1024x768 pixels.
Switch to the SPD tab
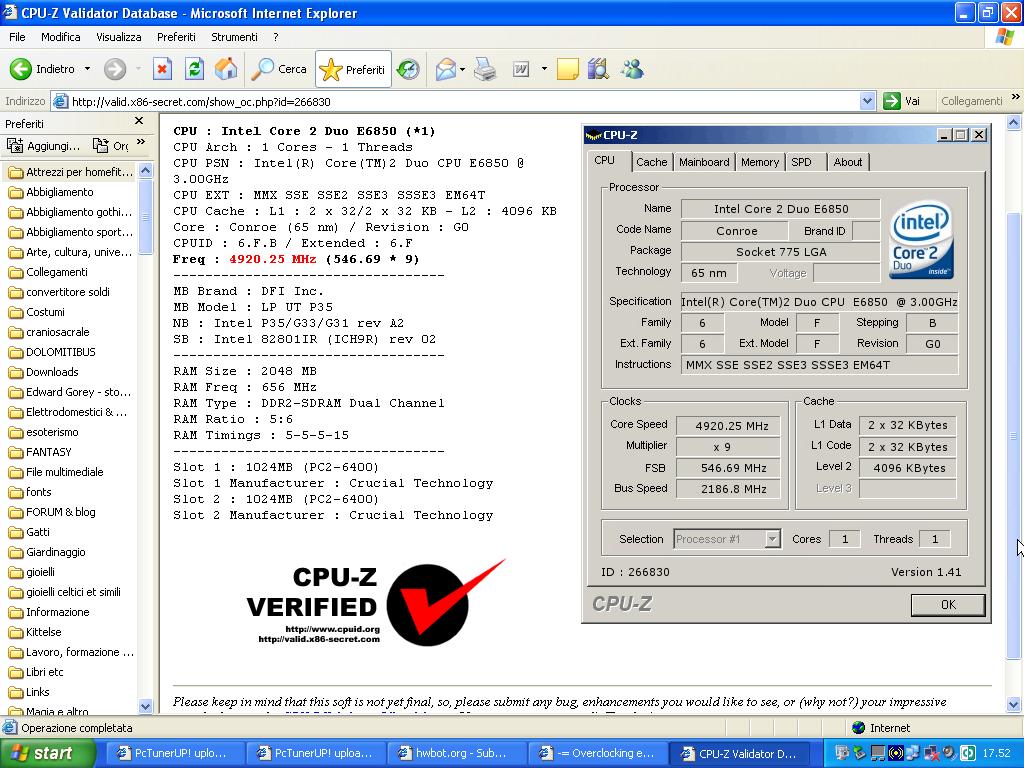(x=803, y=162)
